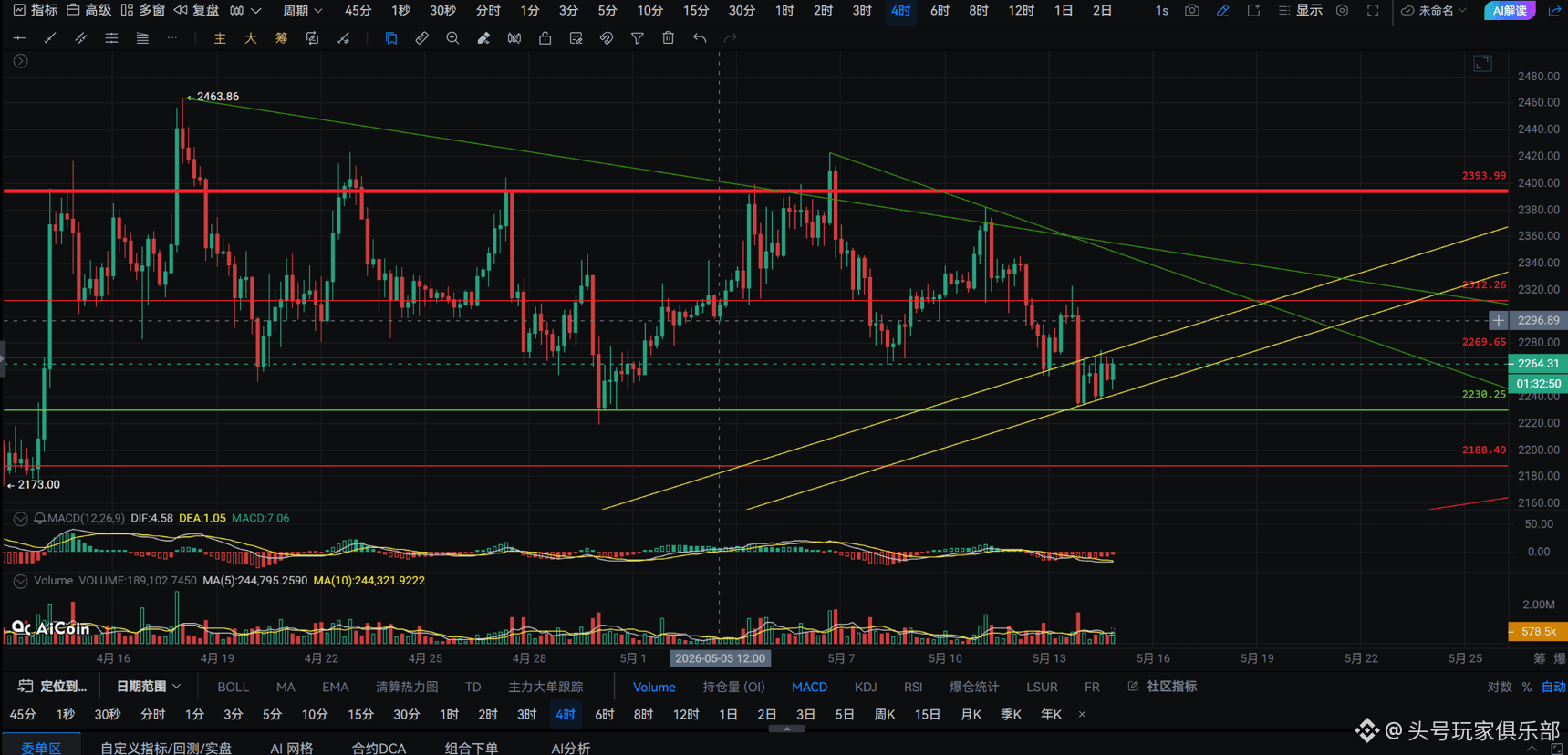Delete drawings with trash icon
Screen dimensions: 1568x755
669,38
